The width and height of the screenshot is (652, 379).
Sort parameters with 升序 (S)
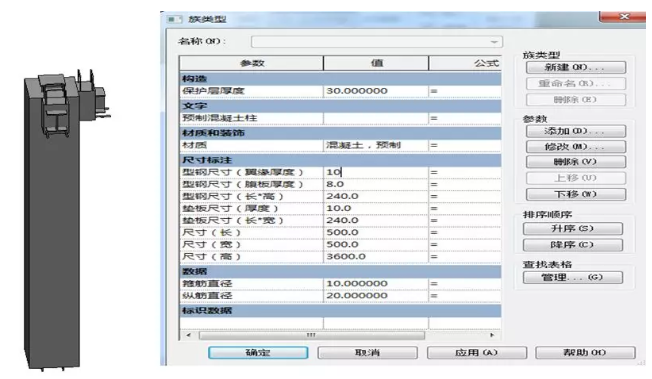573,228
